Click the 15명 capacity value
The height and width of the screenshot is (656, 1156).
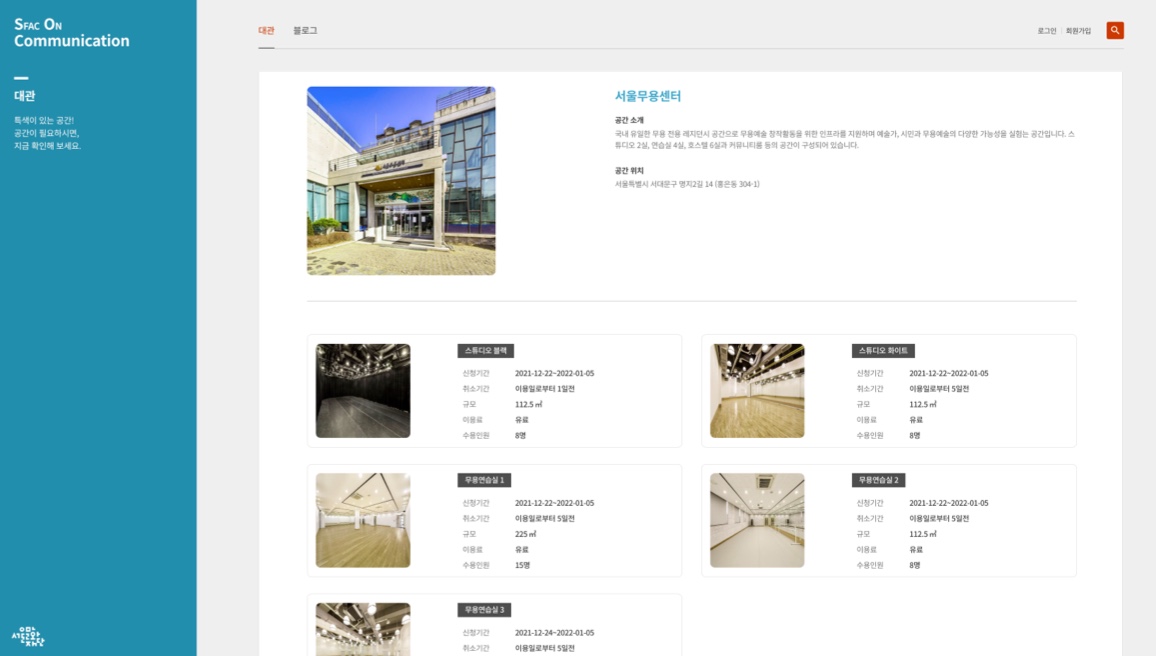522,565
